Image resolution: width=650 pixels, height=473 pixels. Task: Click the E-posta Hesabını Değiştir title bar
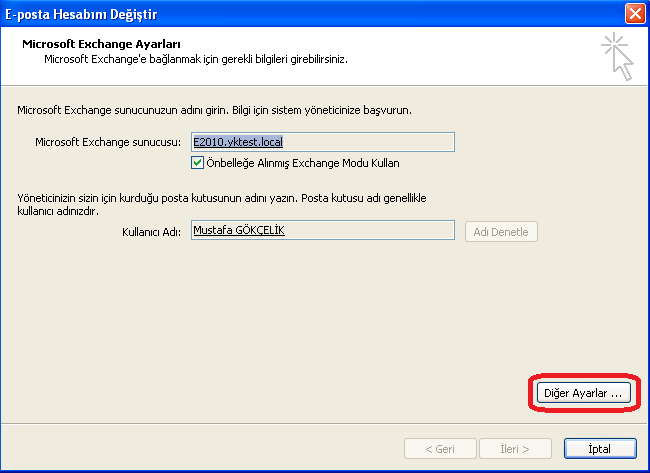tap(300, 14)
